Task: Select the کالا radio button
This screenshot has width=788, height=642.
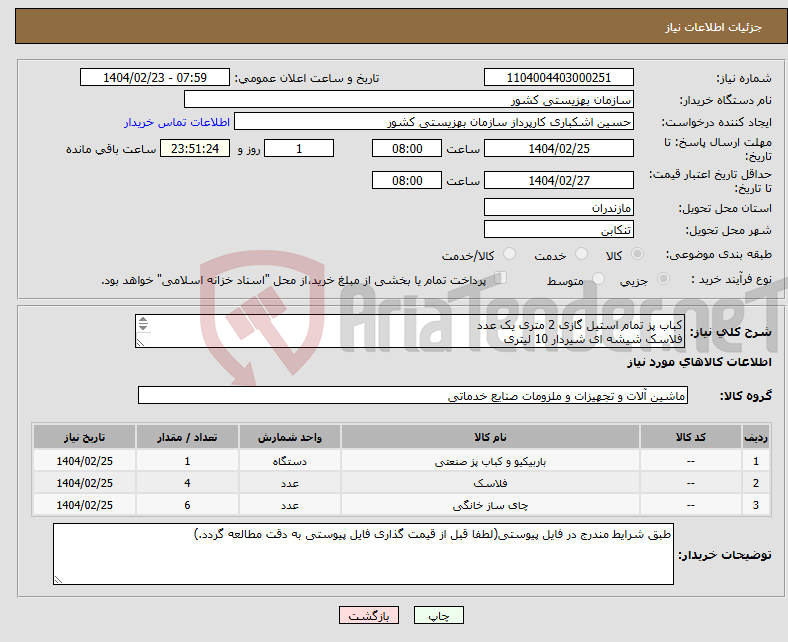Action: point(637,254)
